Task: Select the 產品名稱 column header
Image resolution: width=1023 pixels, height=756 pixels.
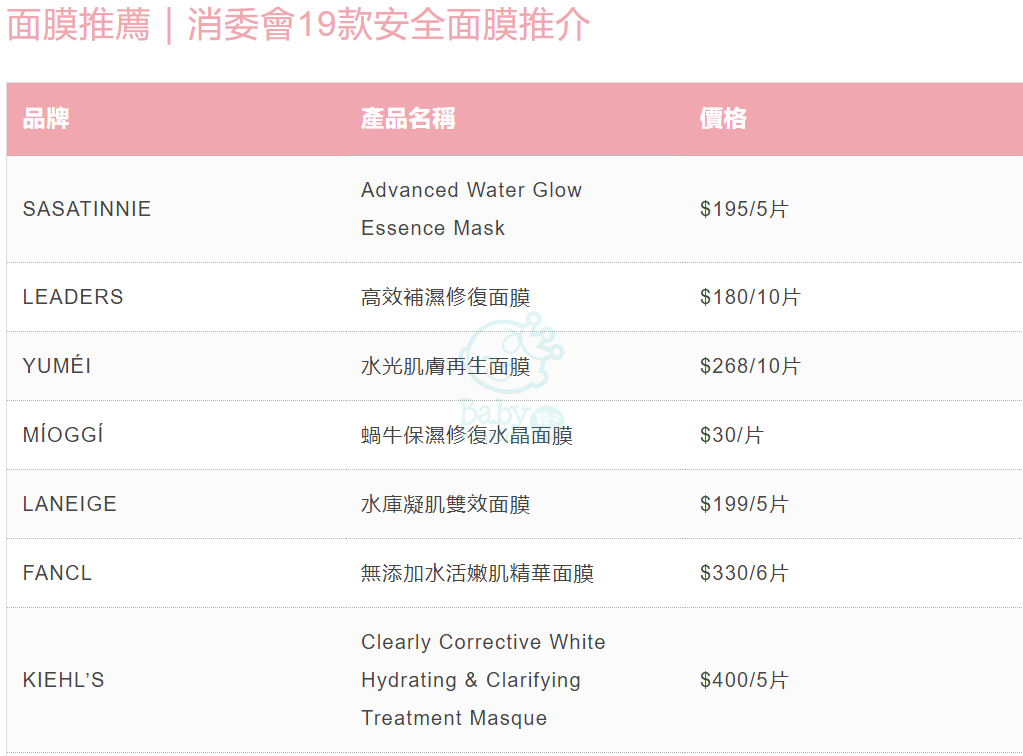Action: (408, 119)
